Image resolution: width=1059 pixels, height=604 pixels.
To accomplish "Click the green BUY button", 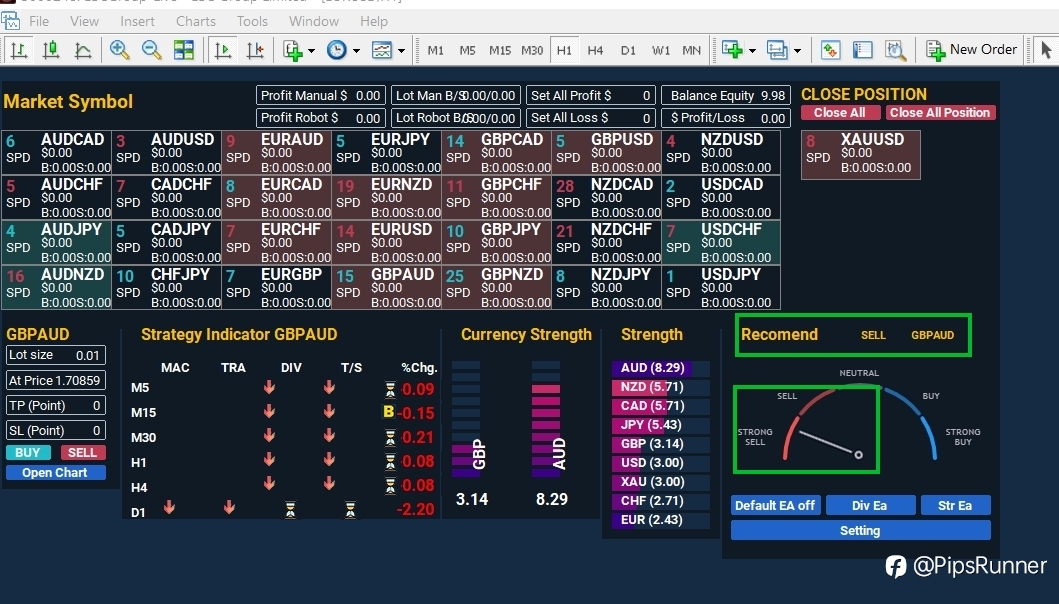I will coord(28,453).
